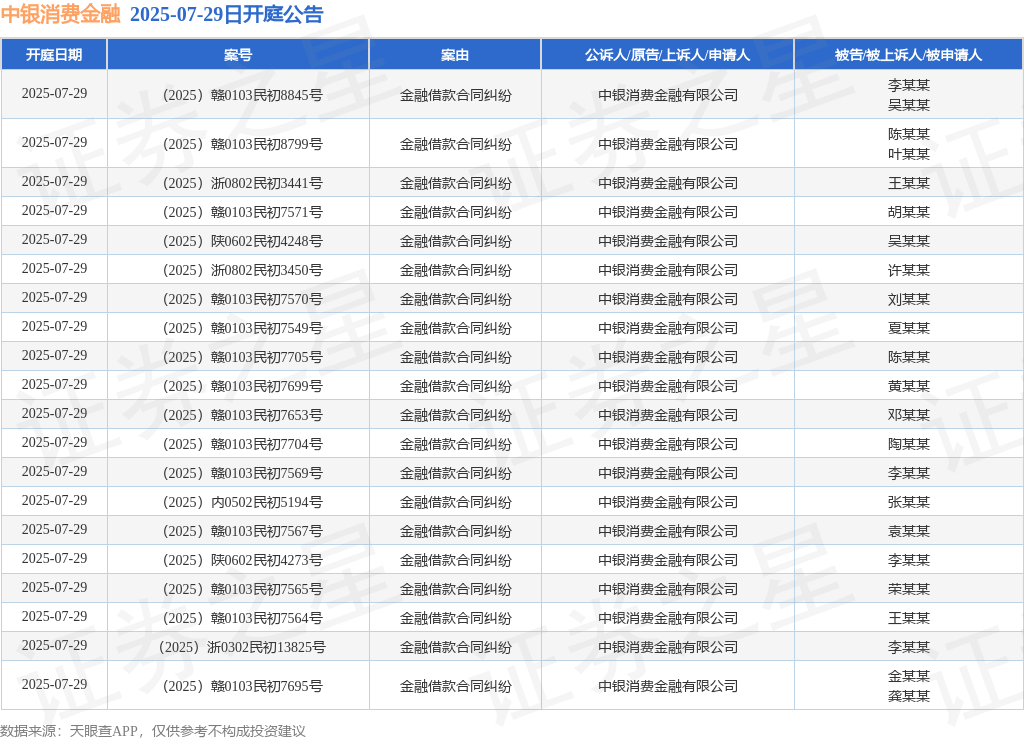Click the 开庭日期 column header
The height and width of the screenshot is (740, 1024).
(x=54, y=55)
